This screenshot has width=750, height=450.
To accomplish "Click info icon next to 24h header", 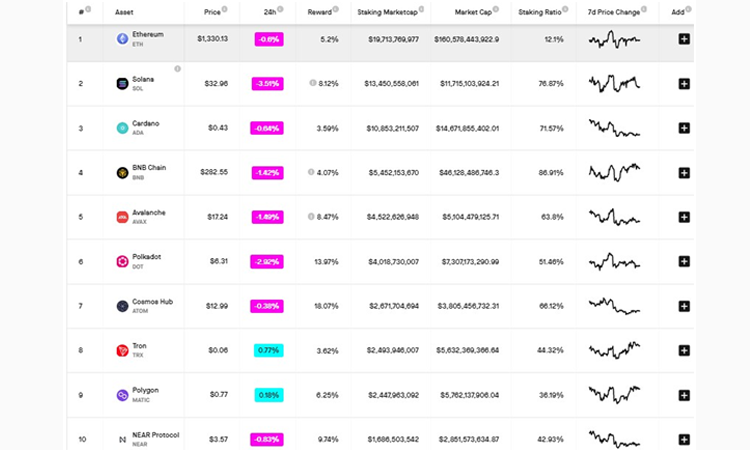I will point(280,9).
